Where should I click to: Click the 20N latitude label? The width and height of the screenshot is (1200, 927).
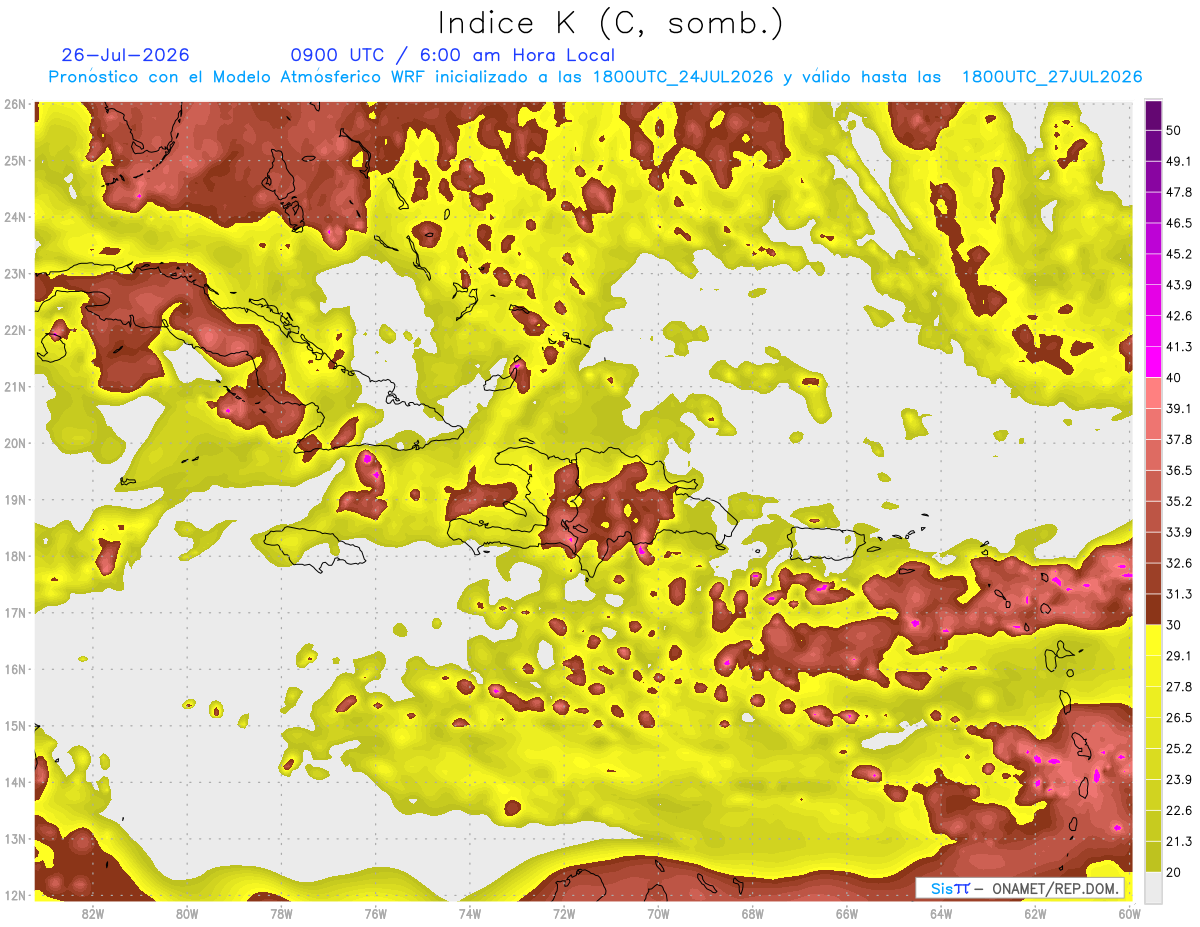(x=15, y=443)
